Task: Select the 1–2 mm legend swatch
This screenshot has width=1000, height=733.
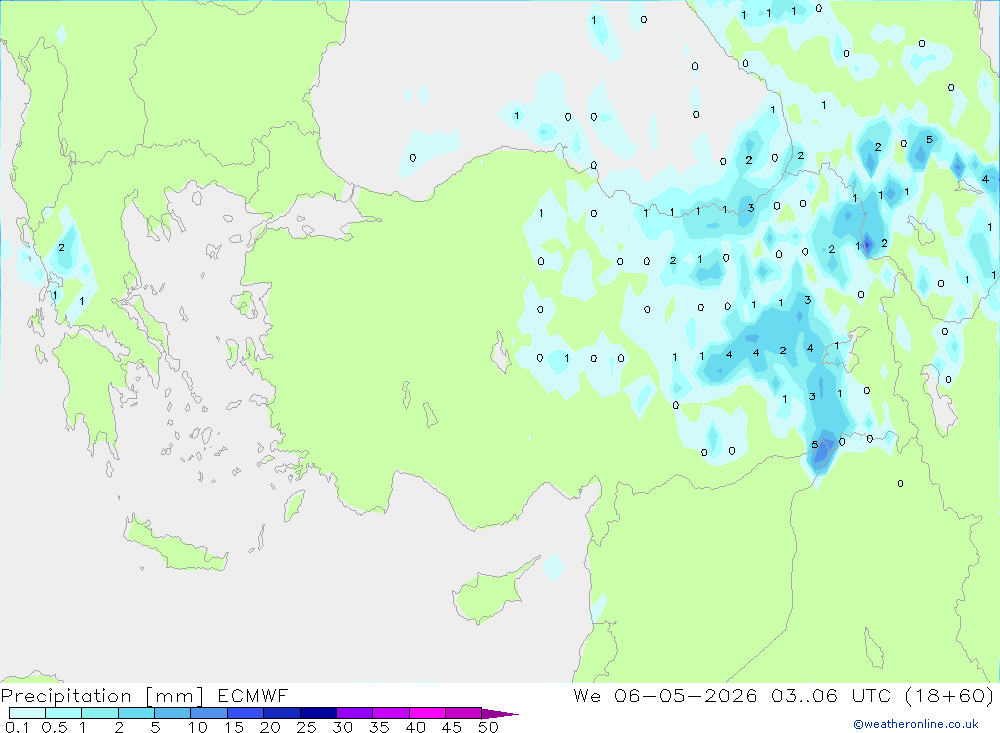Action: 100,713
